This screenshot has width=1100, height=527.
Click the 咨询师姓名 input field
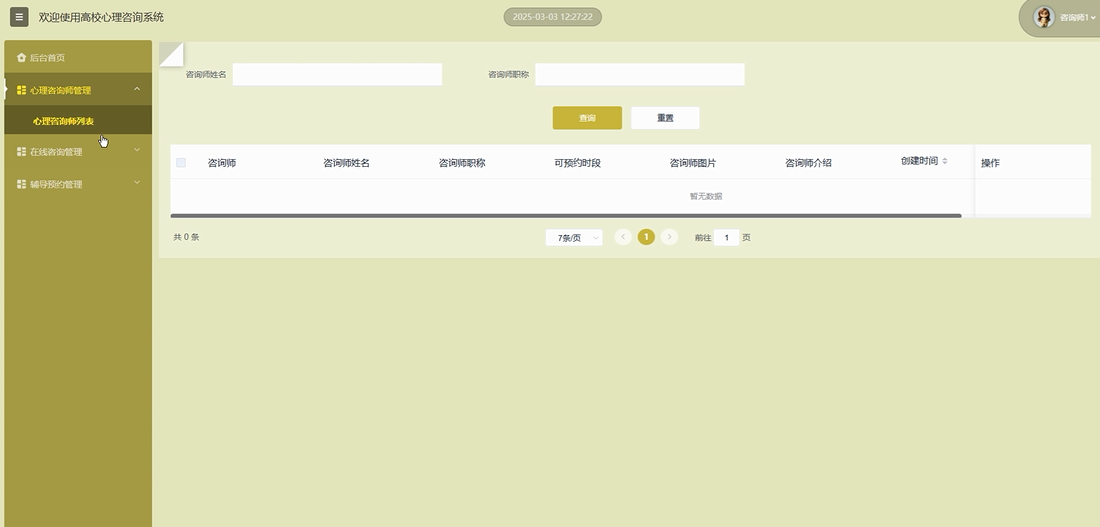[x=337, y=74]
